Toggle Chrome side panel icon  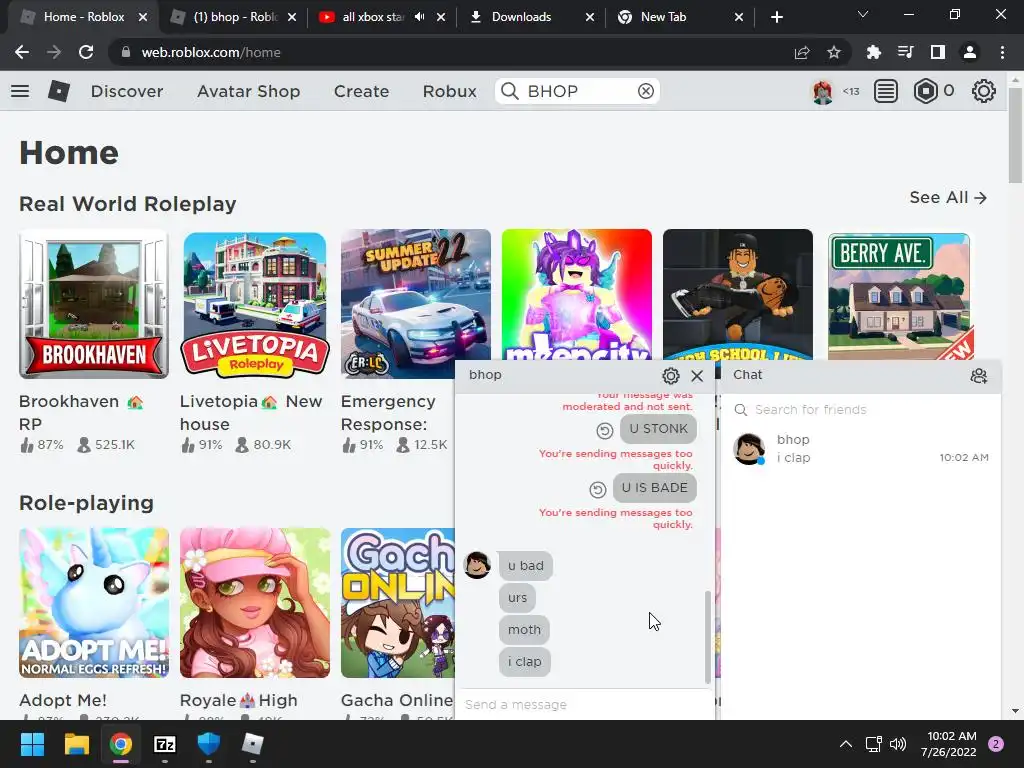click(x=938, y=52)
